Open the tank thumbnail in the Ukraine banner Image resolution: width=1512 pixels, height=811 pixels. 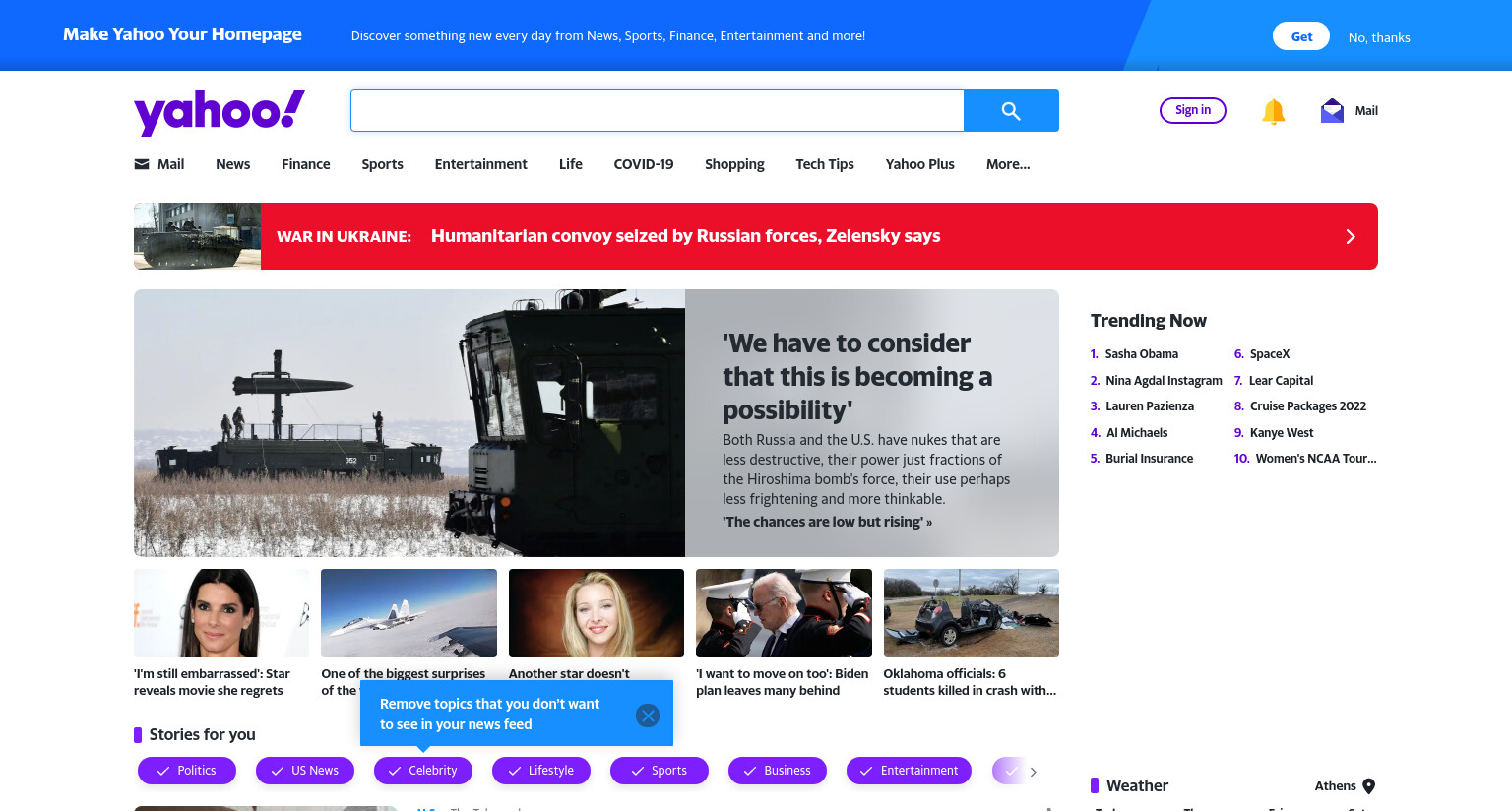197,236
